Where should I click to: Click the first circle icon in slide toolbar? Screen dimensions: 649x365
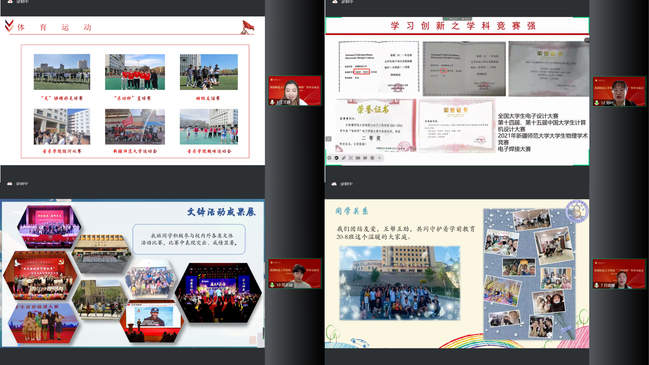[329, 158]
